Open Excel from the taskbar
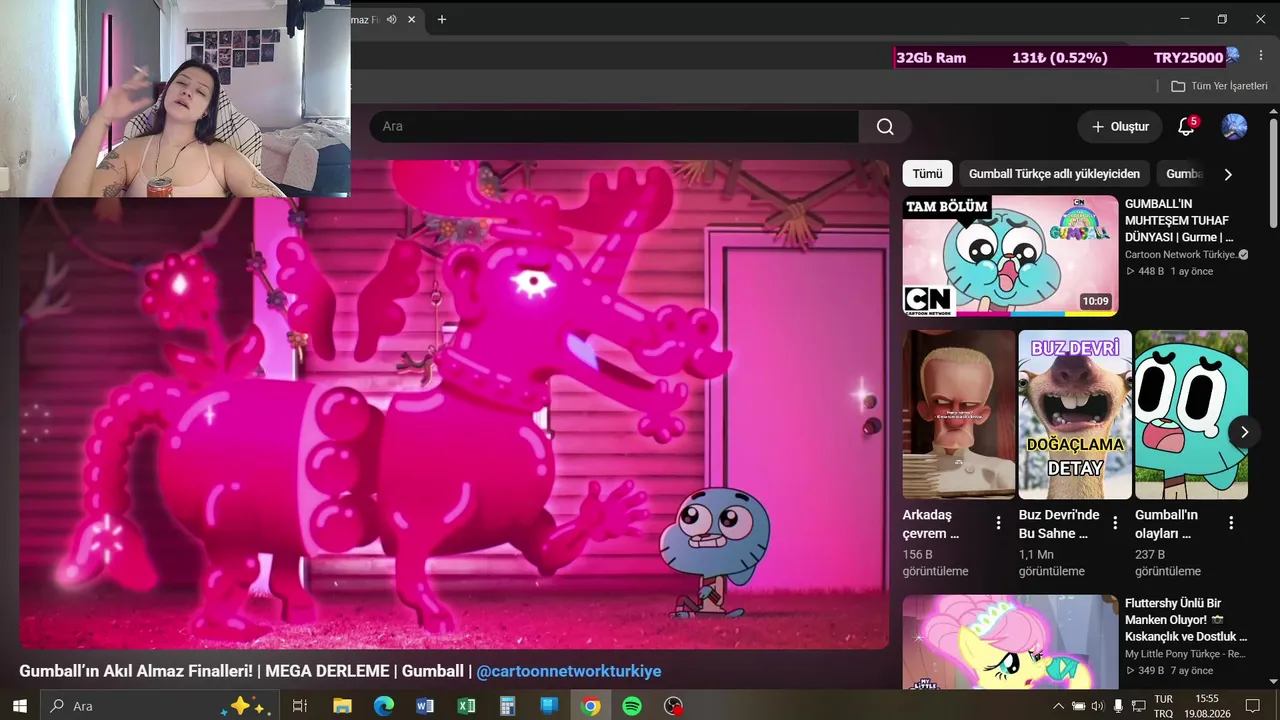This screenshot has width=1280, height=720. 466,706
